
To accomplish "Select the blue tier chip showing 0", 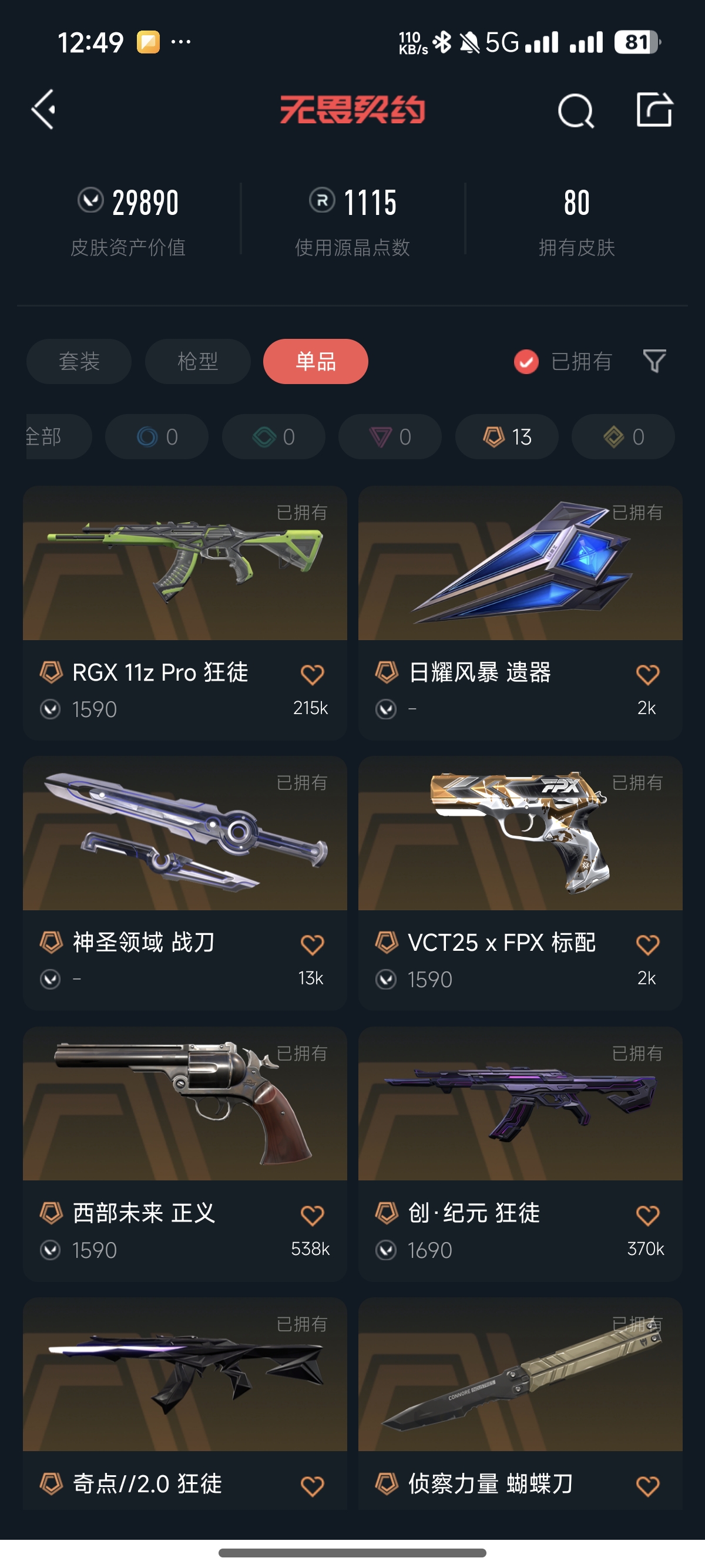I will pos(157,436).
